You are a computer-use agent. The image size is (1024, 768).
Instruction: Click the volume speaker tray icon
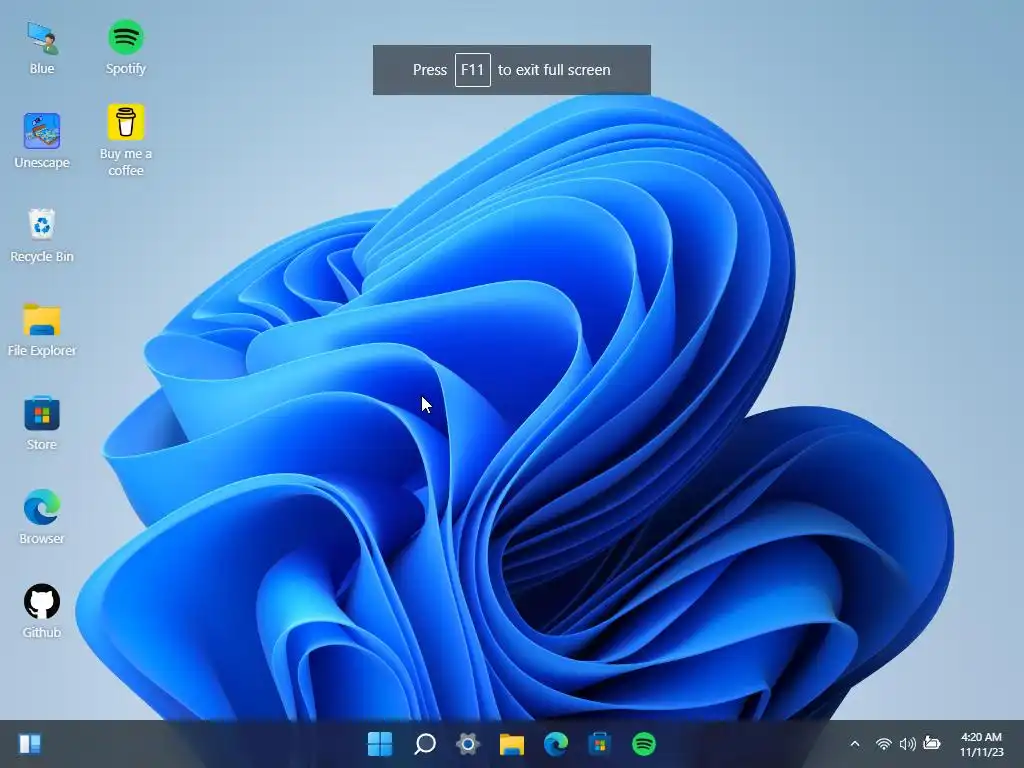click(x=907, y=744)
